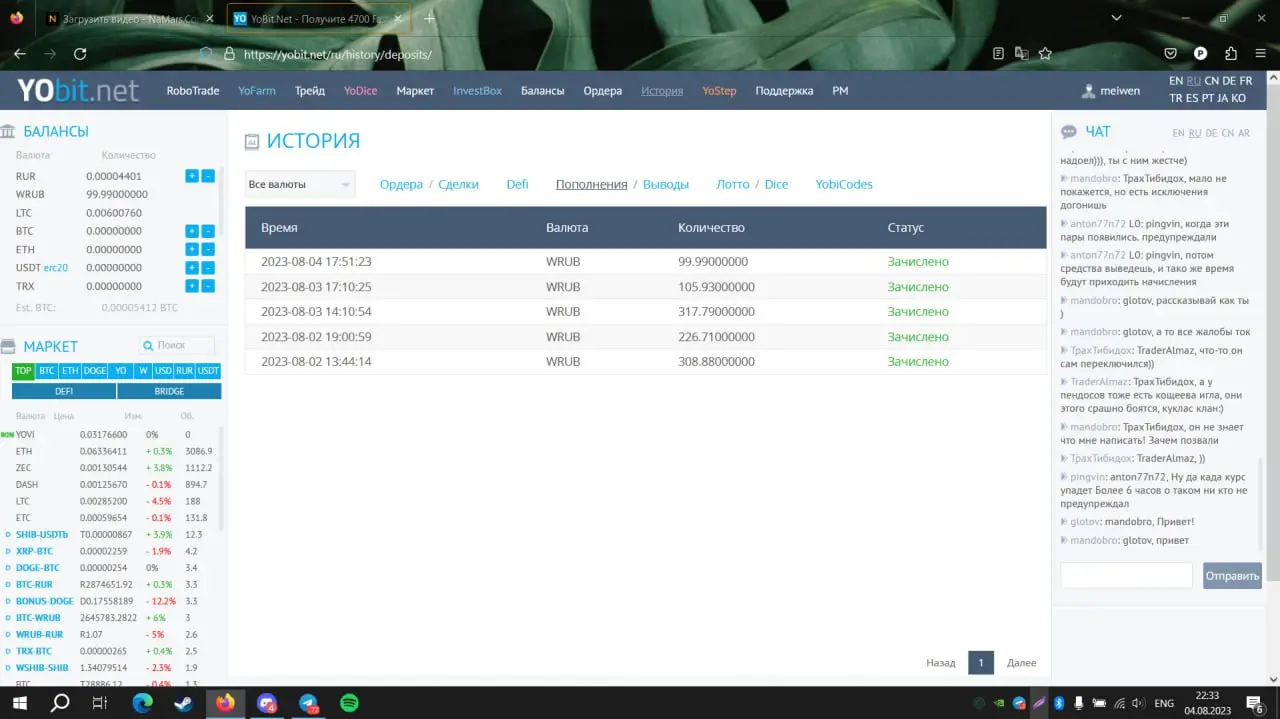Click the deposit plus button for USDT

point(192,268)
